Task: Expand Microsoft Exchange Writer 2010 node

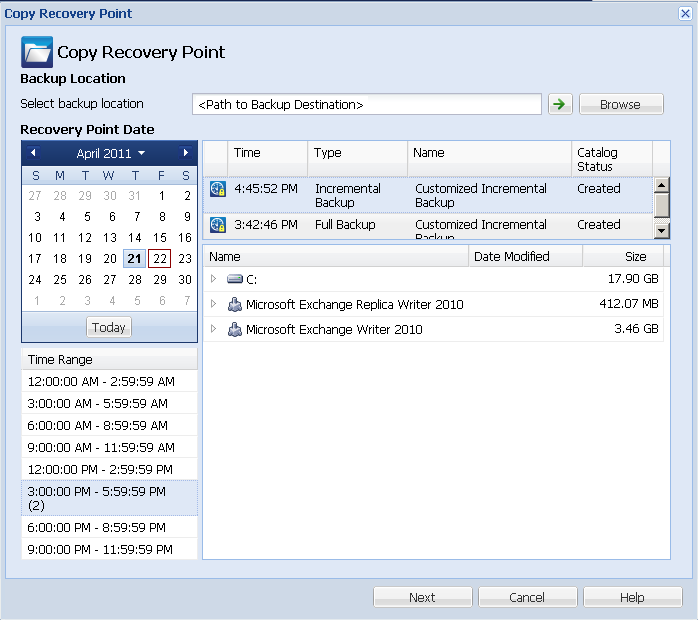Action: [x=213, y=329]
